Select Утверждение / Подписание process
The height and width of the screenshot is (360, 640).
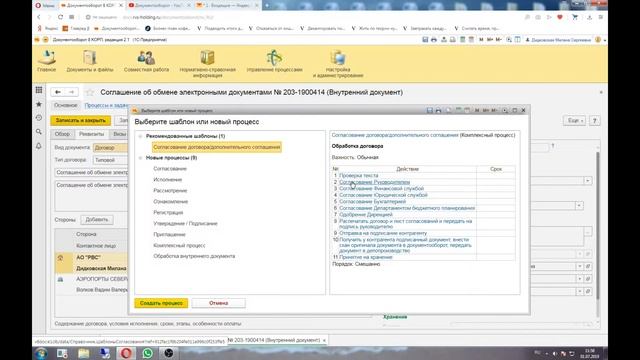click(x=185, y=224)
